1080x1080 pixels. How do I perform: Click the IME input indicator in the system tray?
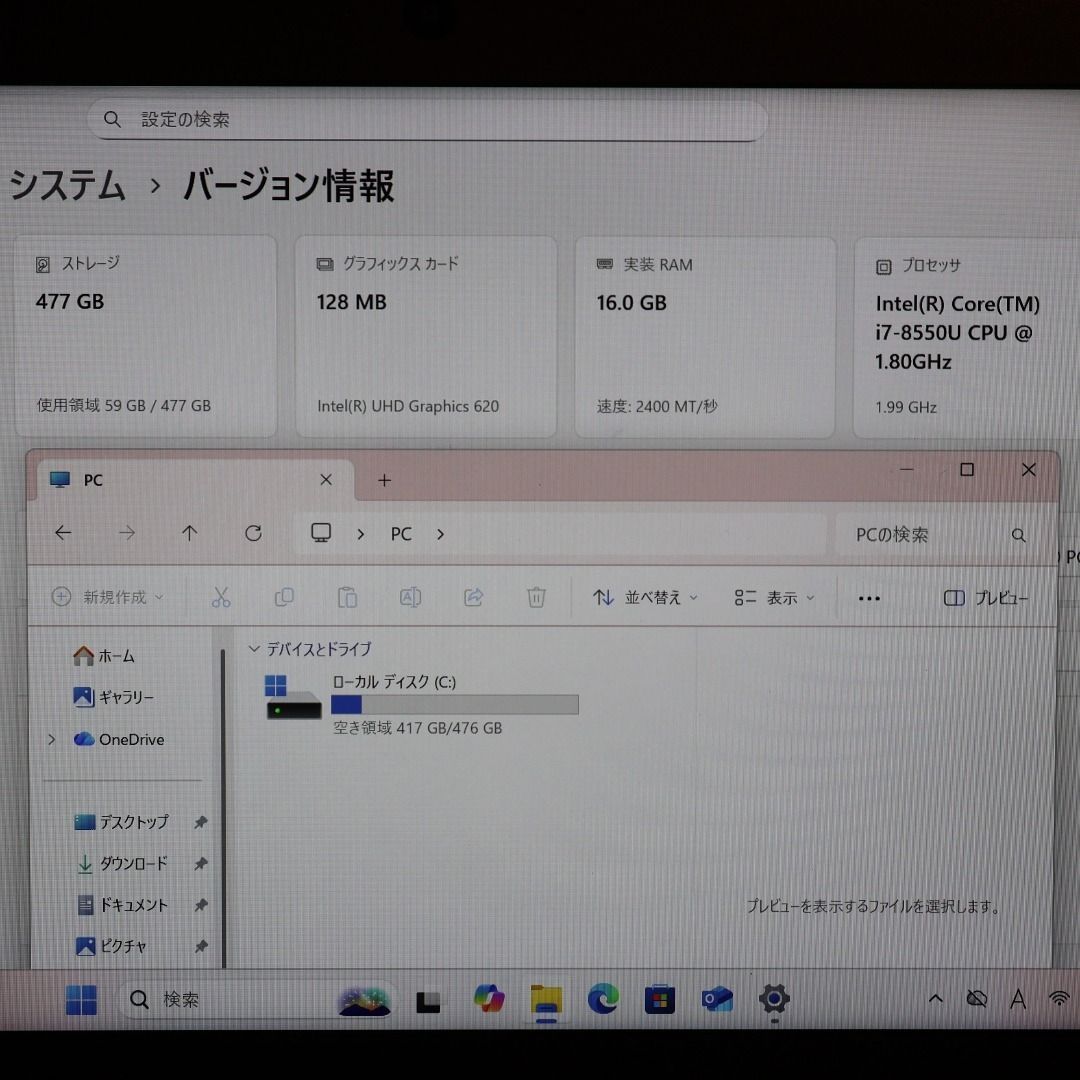point(1018,998)
